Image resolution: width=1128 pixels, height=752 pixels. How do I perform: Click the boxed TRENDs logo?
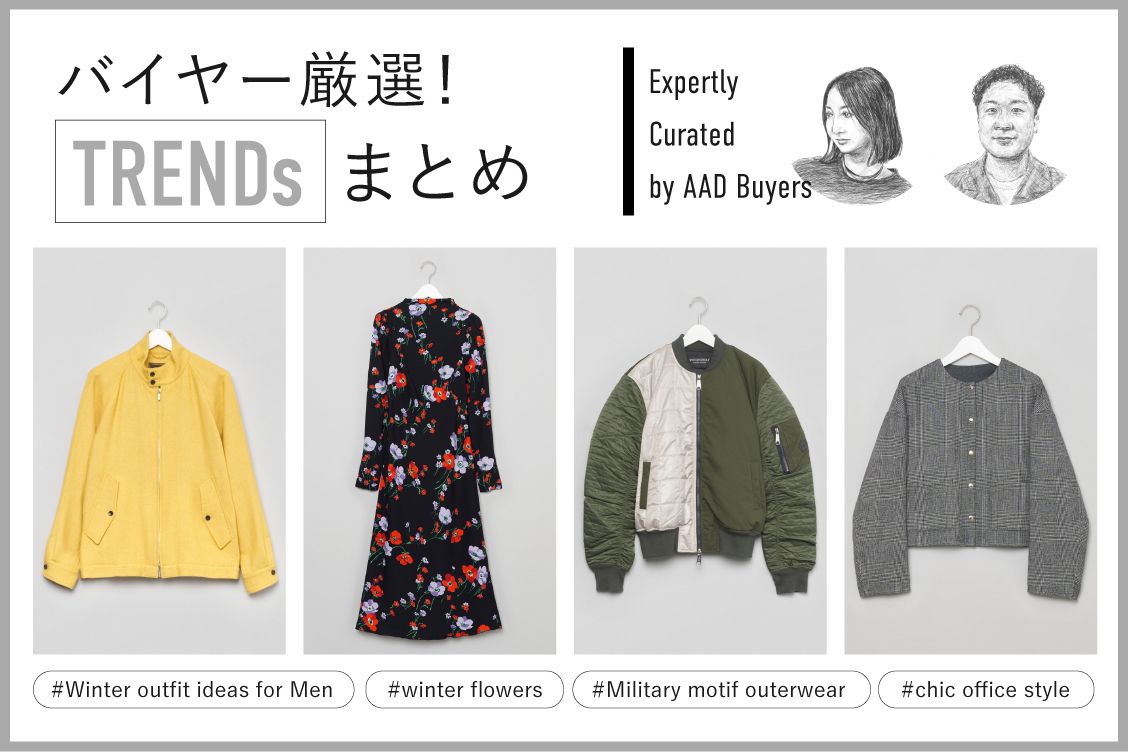coord(190,171)
